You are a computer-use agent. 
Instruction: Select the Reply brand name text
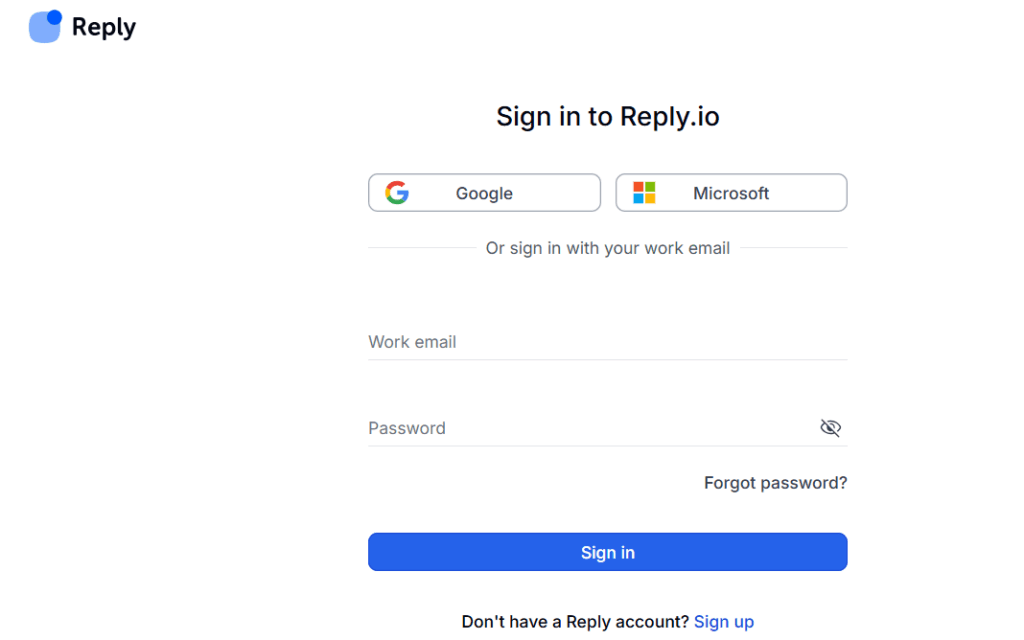coord(105,26)
